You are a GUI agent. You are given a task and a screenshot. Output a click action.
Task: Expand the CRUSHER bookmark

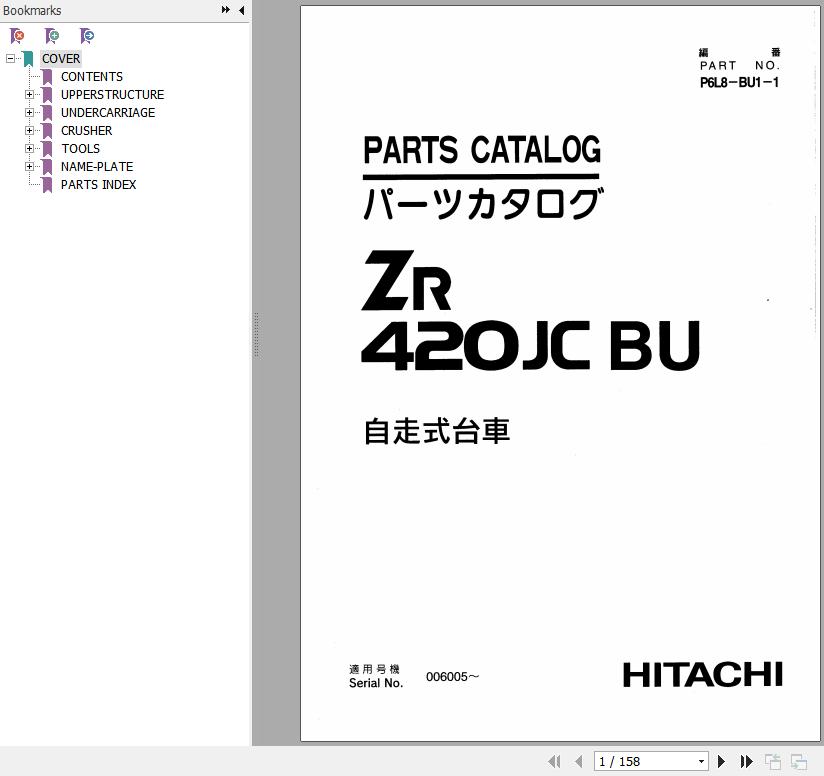pos(29,130)
